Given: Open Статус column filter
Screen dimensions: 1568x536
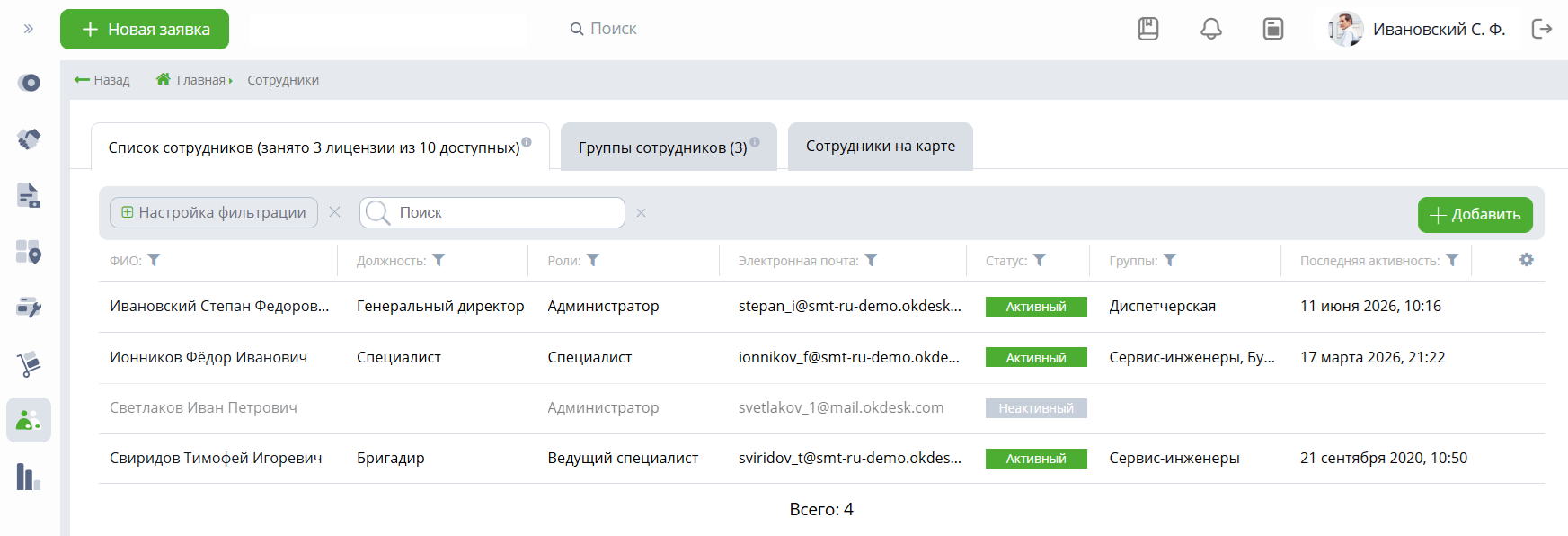Looking at the screenshot, I should pos(1040,260).
